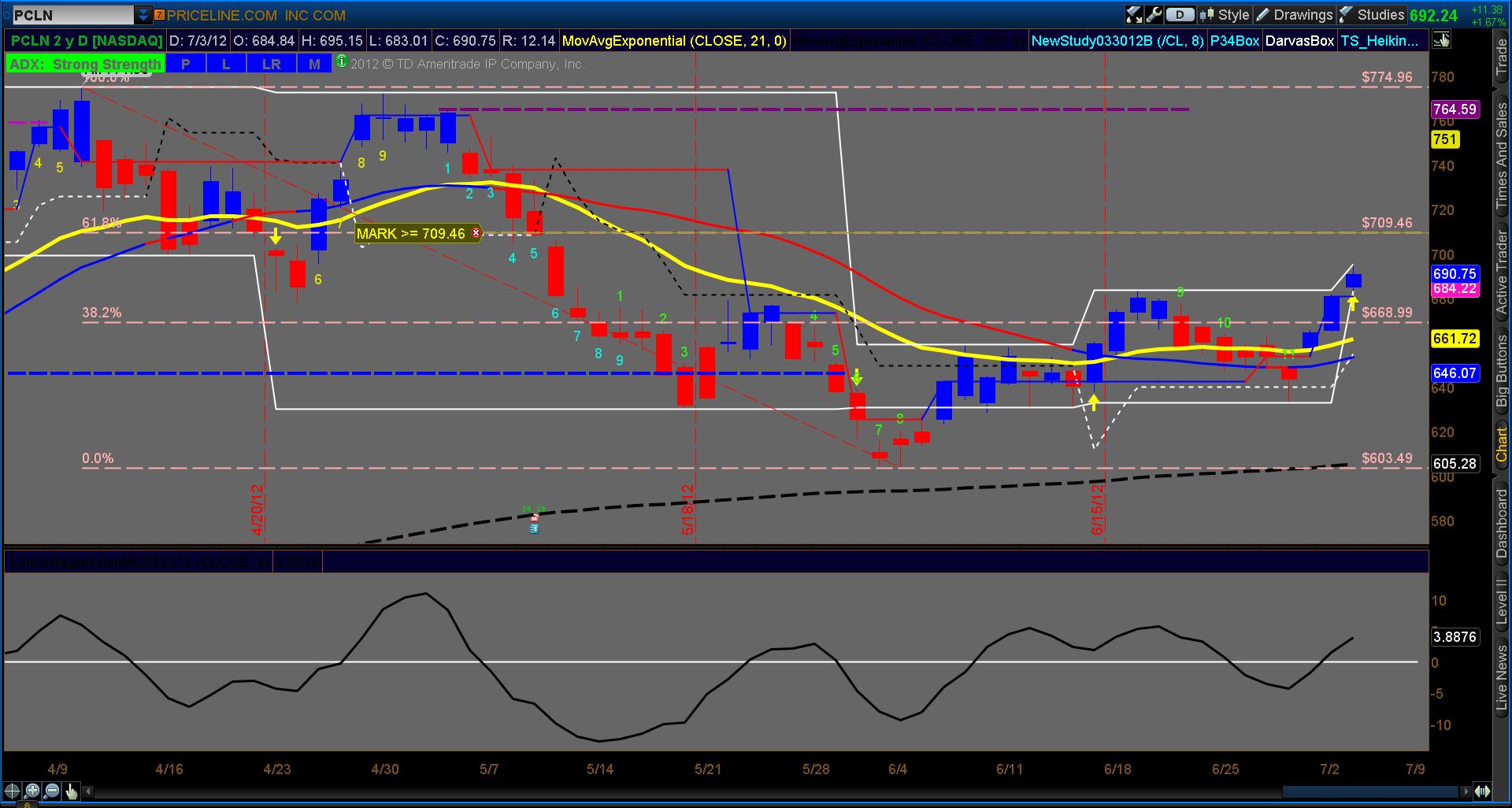Click the $774.96 Fibonacci level label
The width and height of the screenshot is (1512, 808).
(1387, 77)
